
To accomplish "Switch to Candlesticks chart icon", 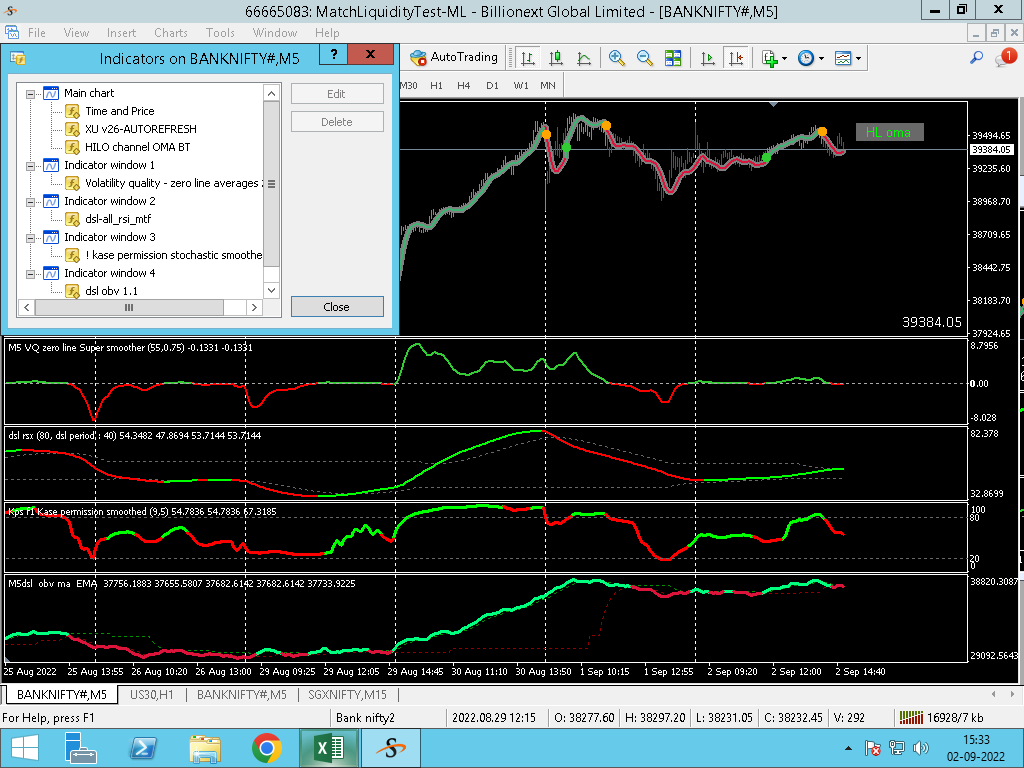I will pos(555,58).
